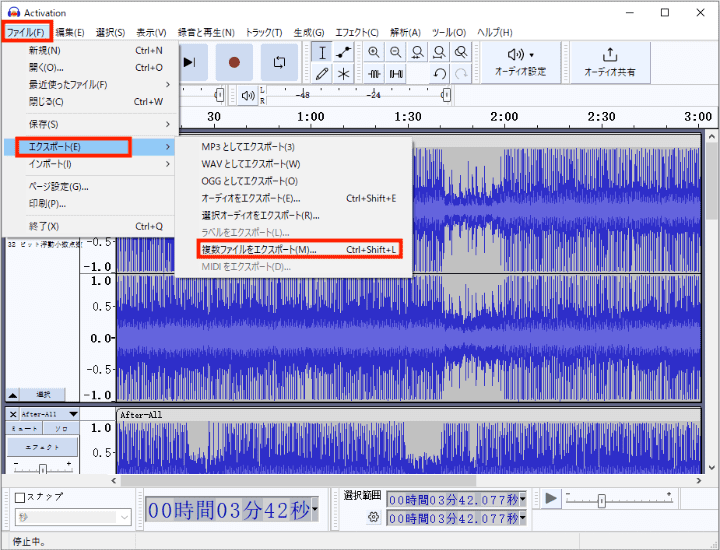Choose 印刷(P)... menu entry

(90, 203)
